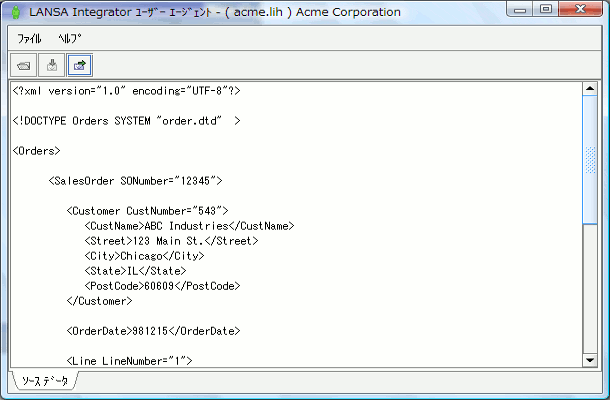Click the OrderDate 981215 line
This screenshot has width=610, height=400.
coord(153,331)
